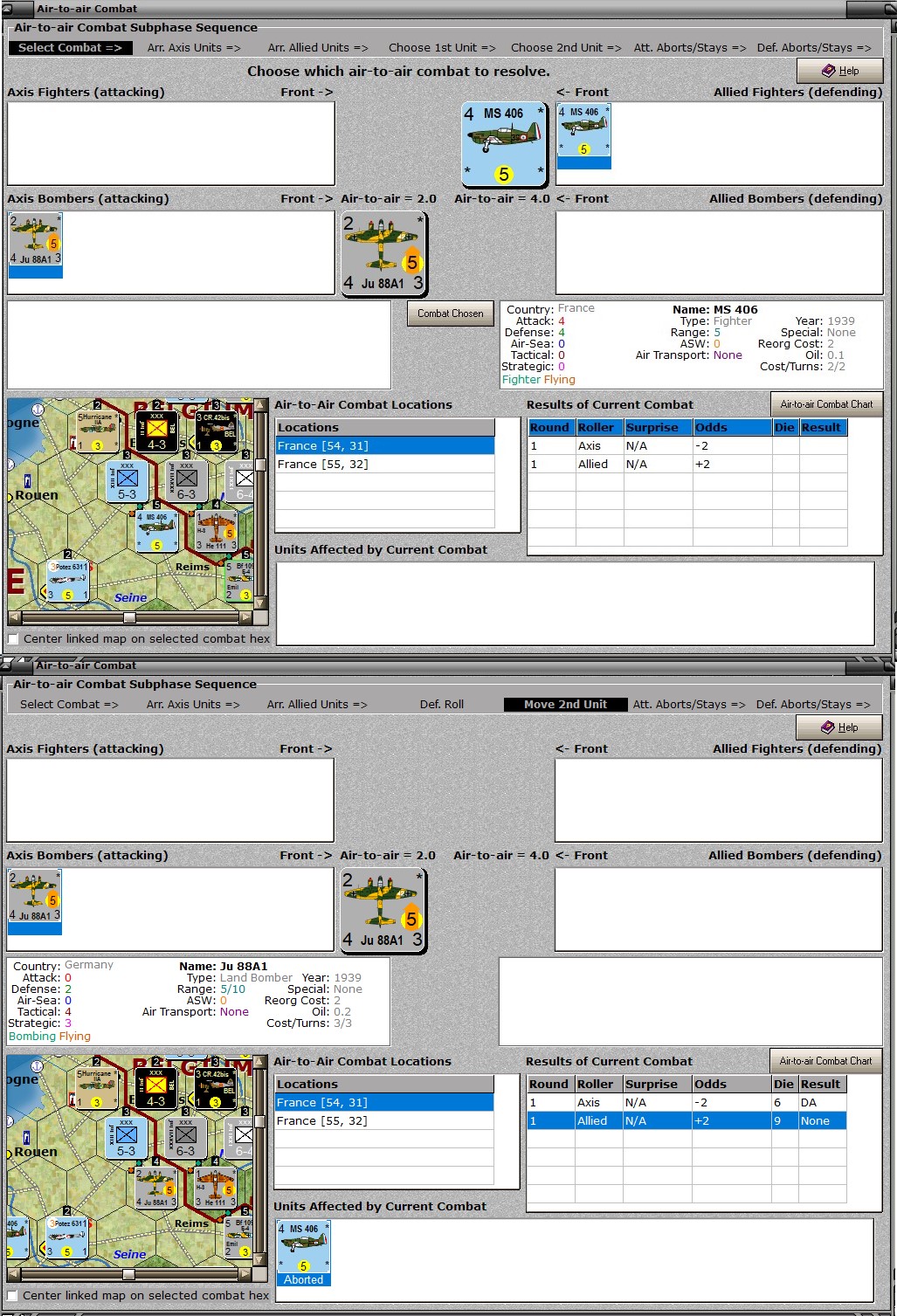
Task: Open Air-to-air Combat Chart in lower window
Action: [x=825, y=1061]
